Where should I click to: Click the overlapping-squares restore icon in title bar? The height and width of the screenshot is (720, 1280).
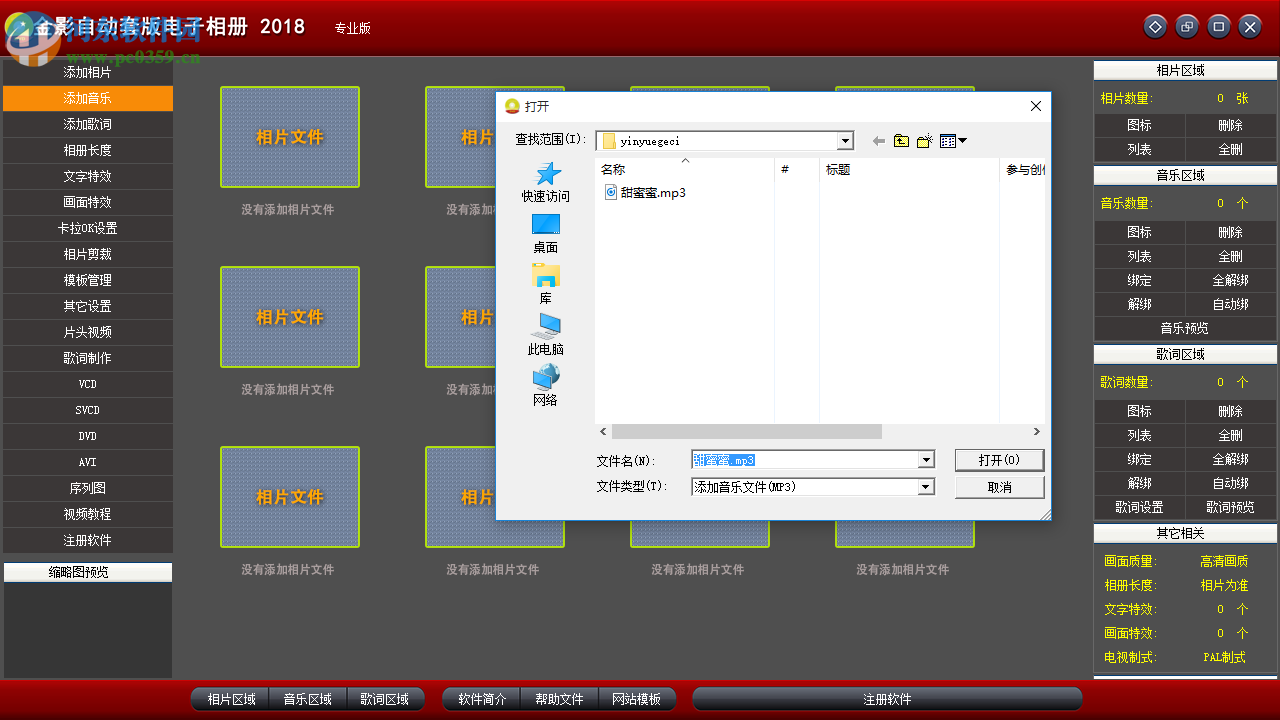(1187, 27)
